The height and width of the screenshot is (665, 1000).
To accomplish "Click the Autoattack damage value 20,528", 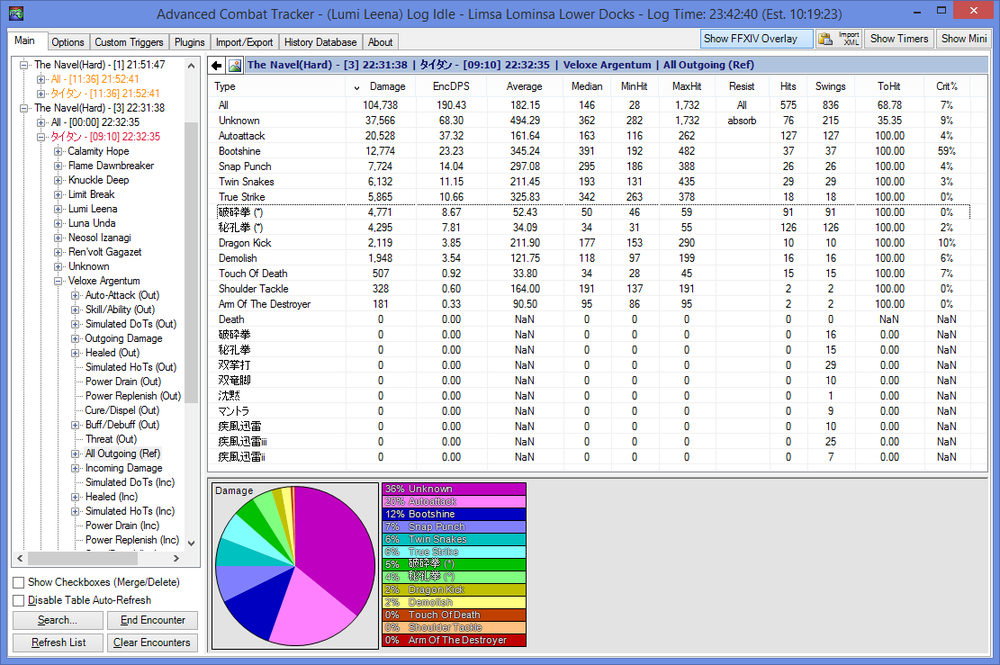I will pos(380,136).
